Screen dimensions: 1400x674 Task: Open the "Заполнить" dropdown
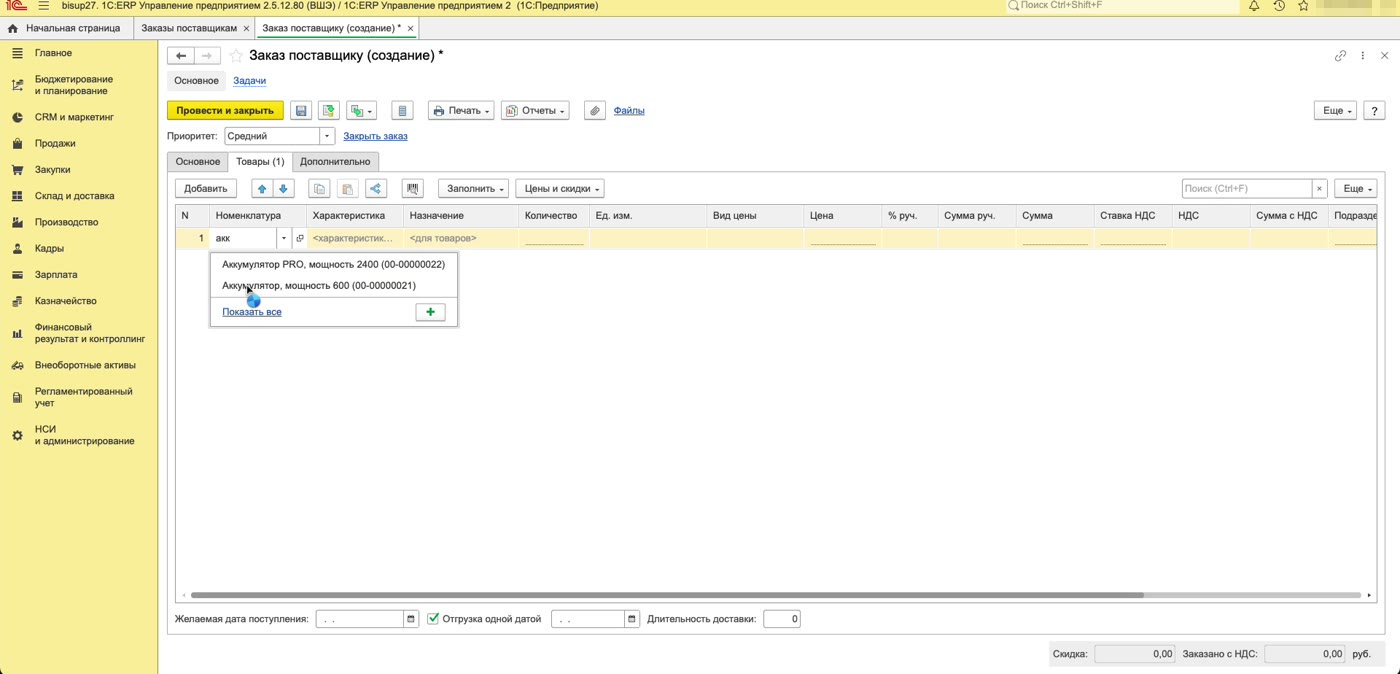(x=473, y=189)
